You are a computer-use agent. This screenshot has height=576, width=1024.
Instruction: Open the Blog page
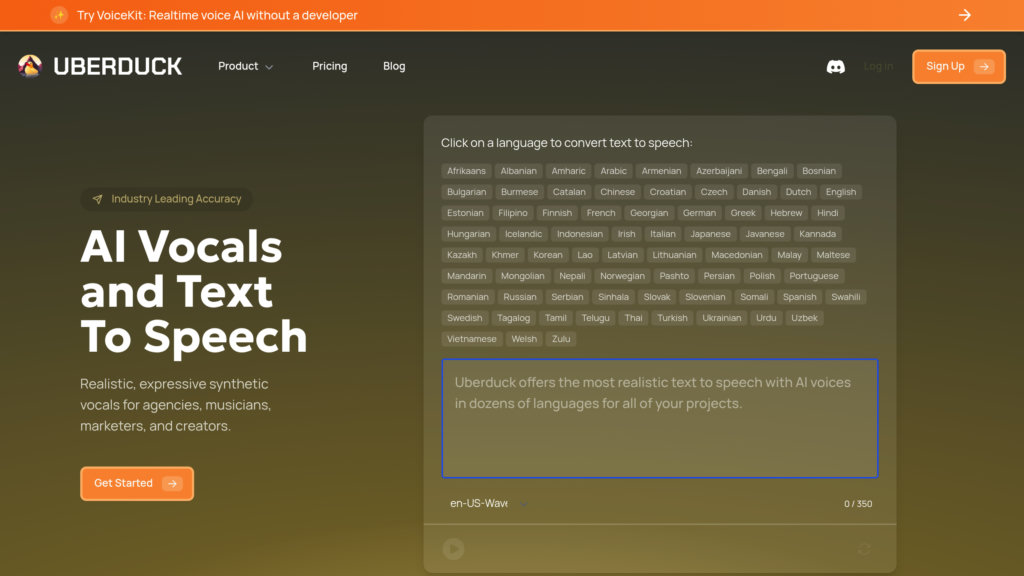click(394, 66)
